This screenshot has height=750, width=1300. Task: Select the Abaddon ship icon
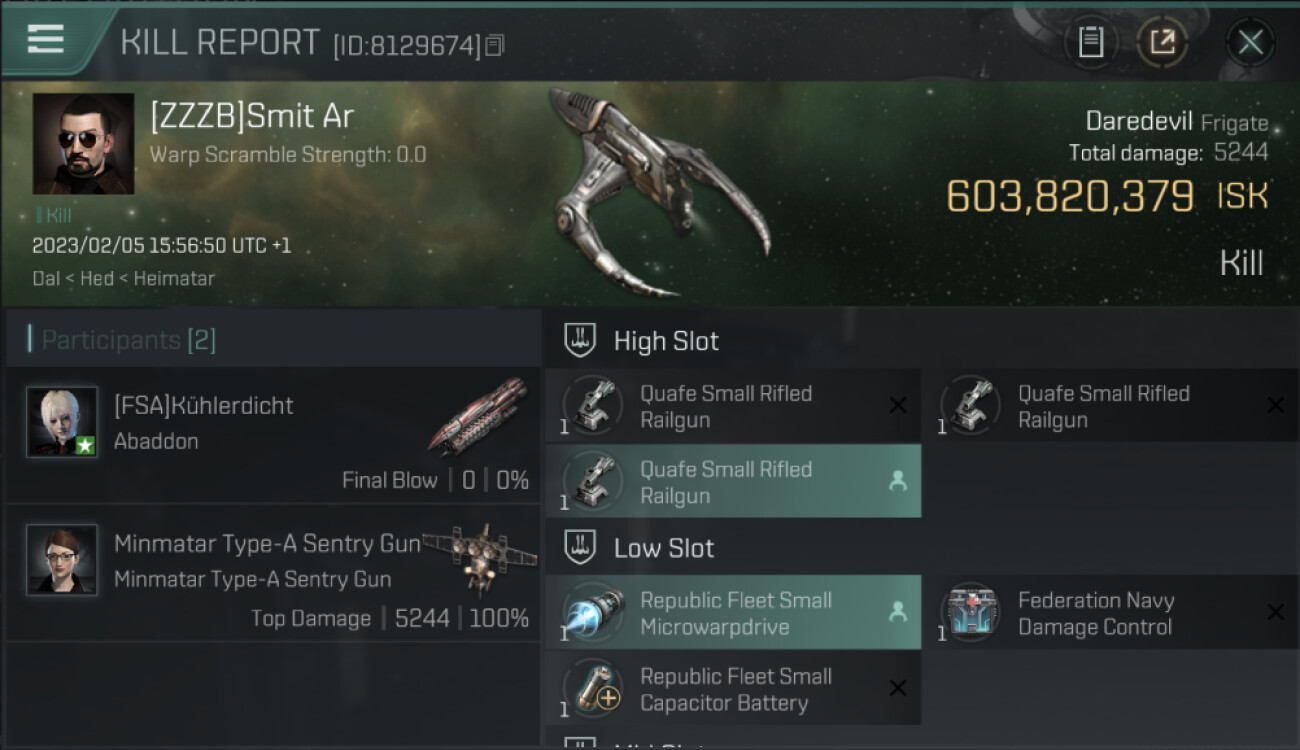(x=478, y=415)
